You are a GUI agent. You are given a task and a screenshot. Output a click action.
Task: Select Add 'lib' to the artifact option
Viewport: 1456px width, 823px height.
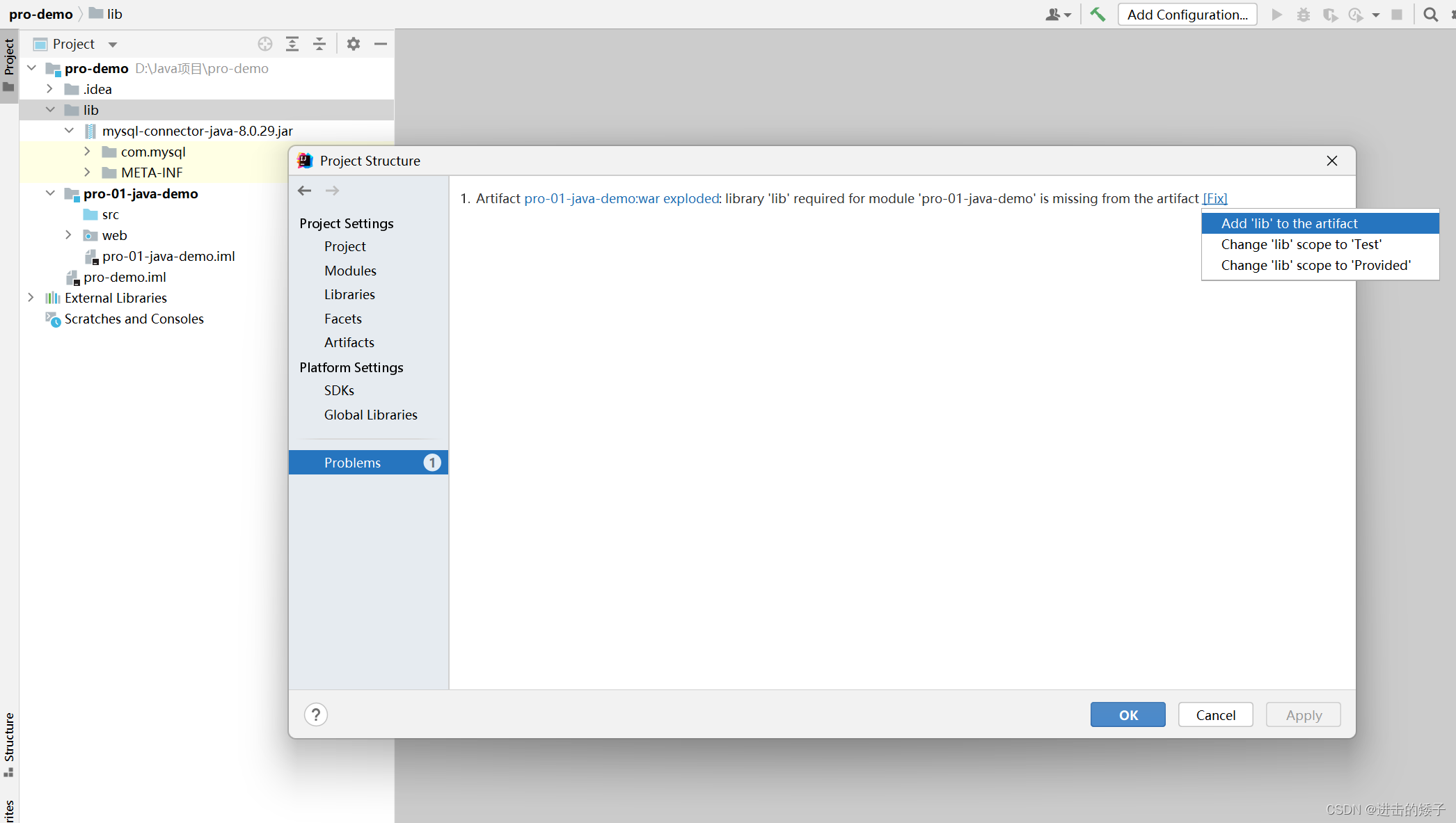1289,223
